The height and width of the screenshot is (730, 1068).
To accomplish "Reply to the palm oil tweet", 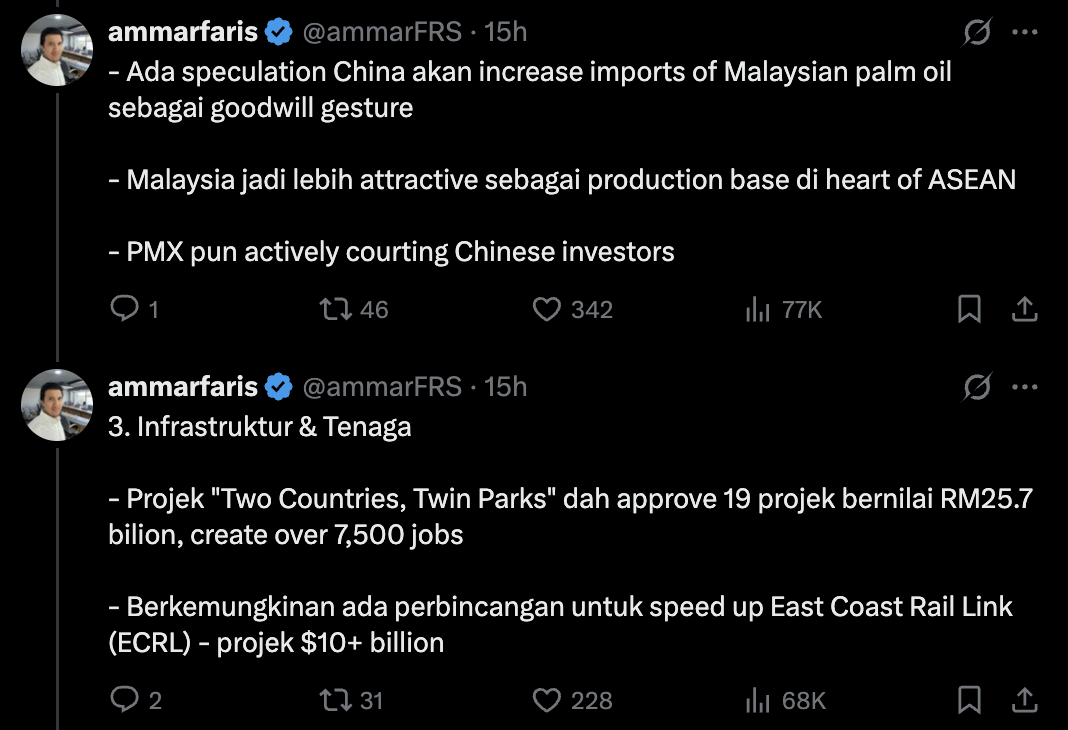I will [x=124, y=310].
